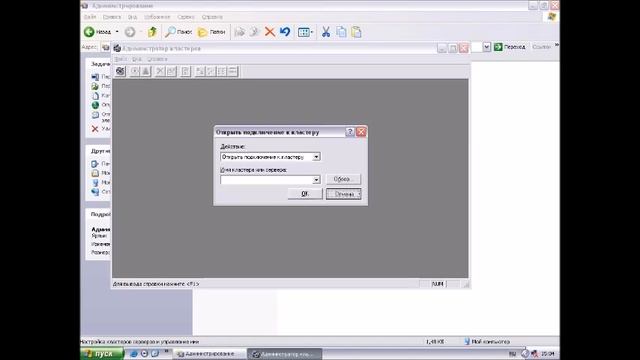Click the Ссылки (Links) label in Explorer
The height and width of the screenshot is (360, 640).
(x=541, y=47)
